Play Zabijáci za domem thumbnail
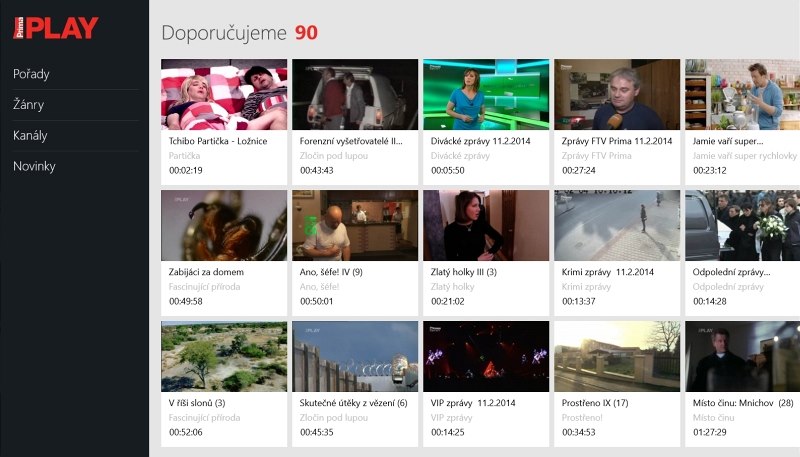Image resolution: width=800 pixels, height=457 pixels. [224, 225]
